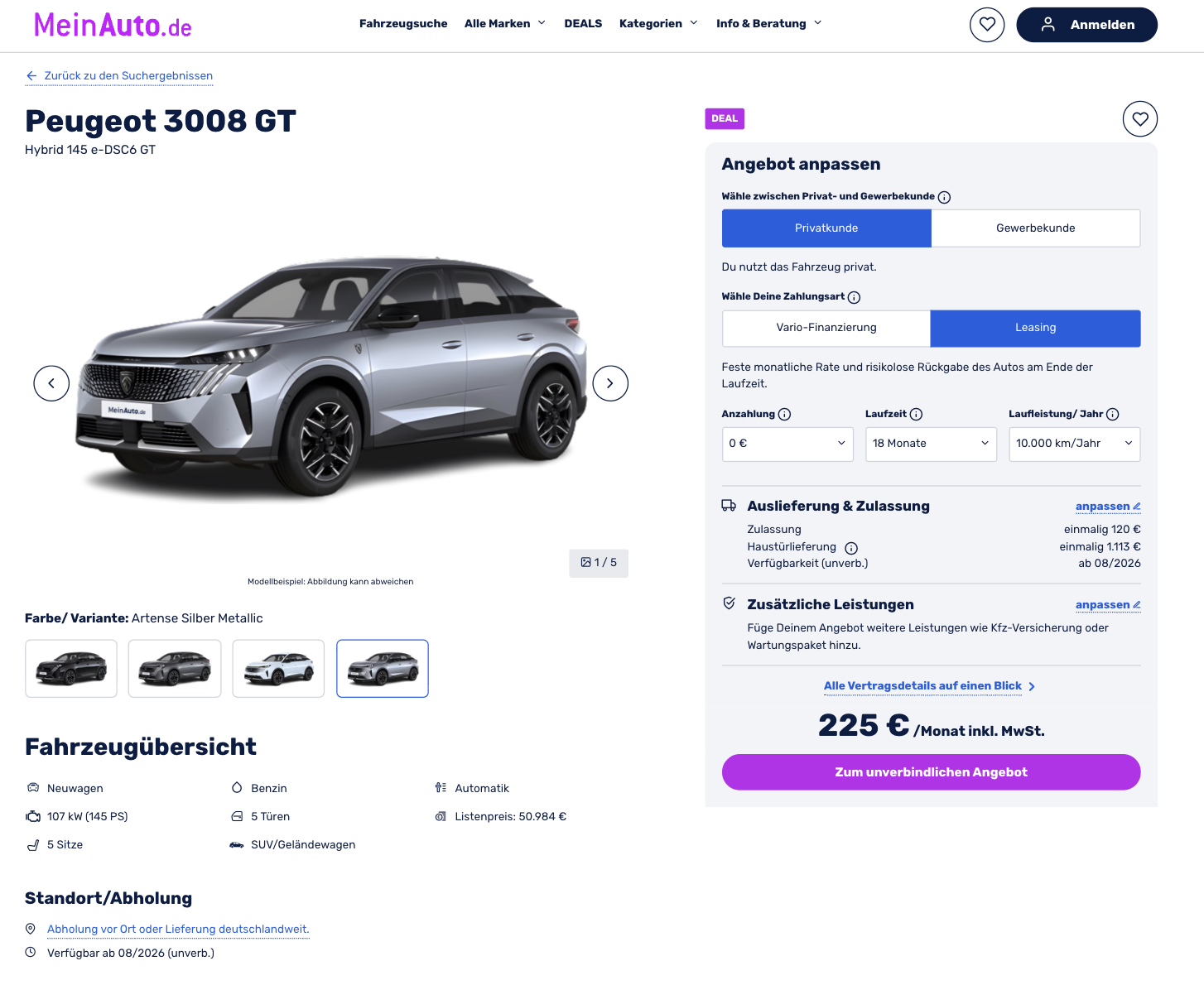Click info icon next to Laufzeit
The image size is (1204, 985).
[916, 415]
